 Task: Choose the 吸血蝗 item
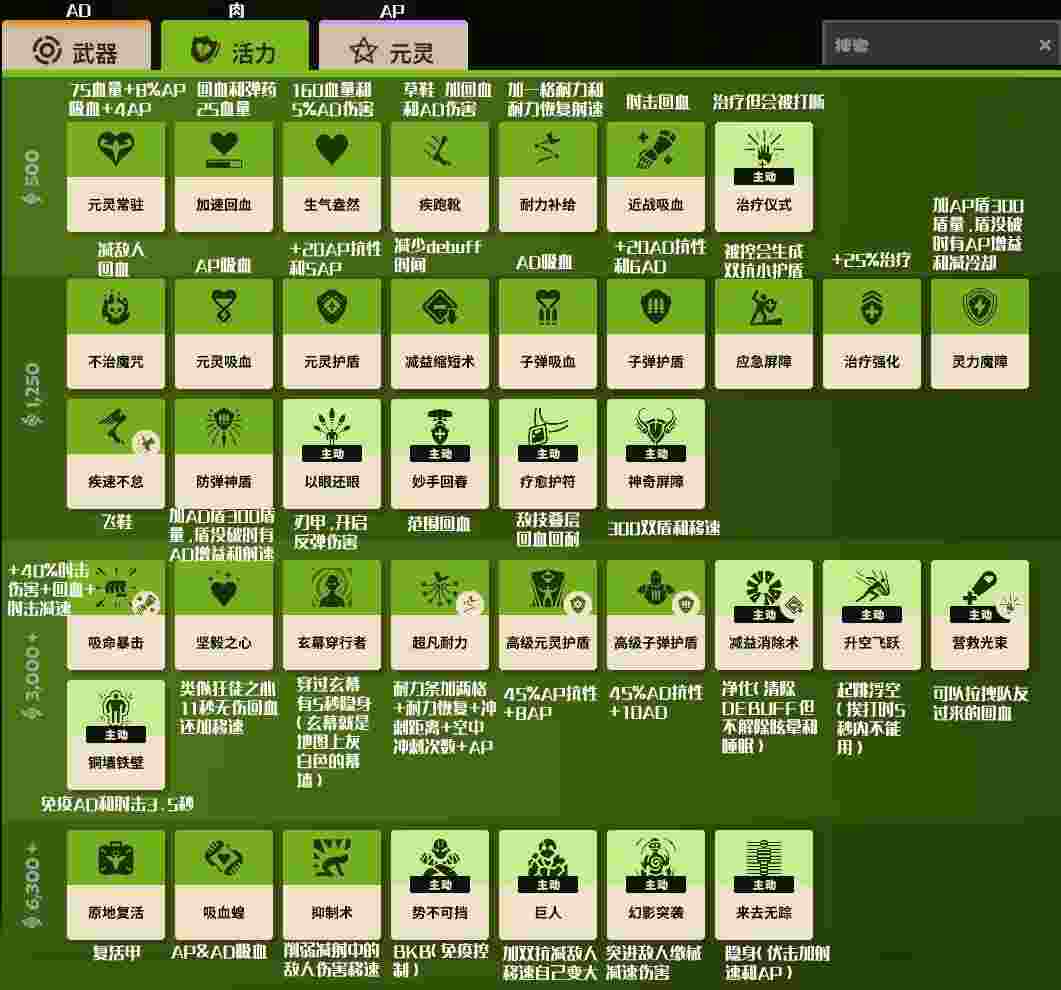coord(224,885)
